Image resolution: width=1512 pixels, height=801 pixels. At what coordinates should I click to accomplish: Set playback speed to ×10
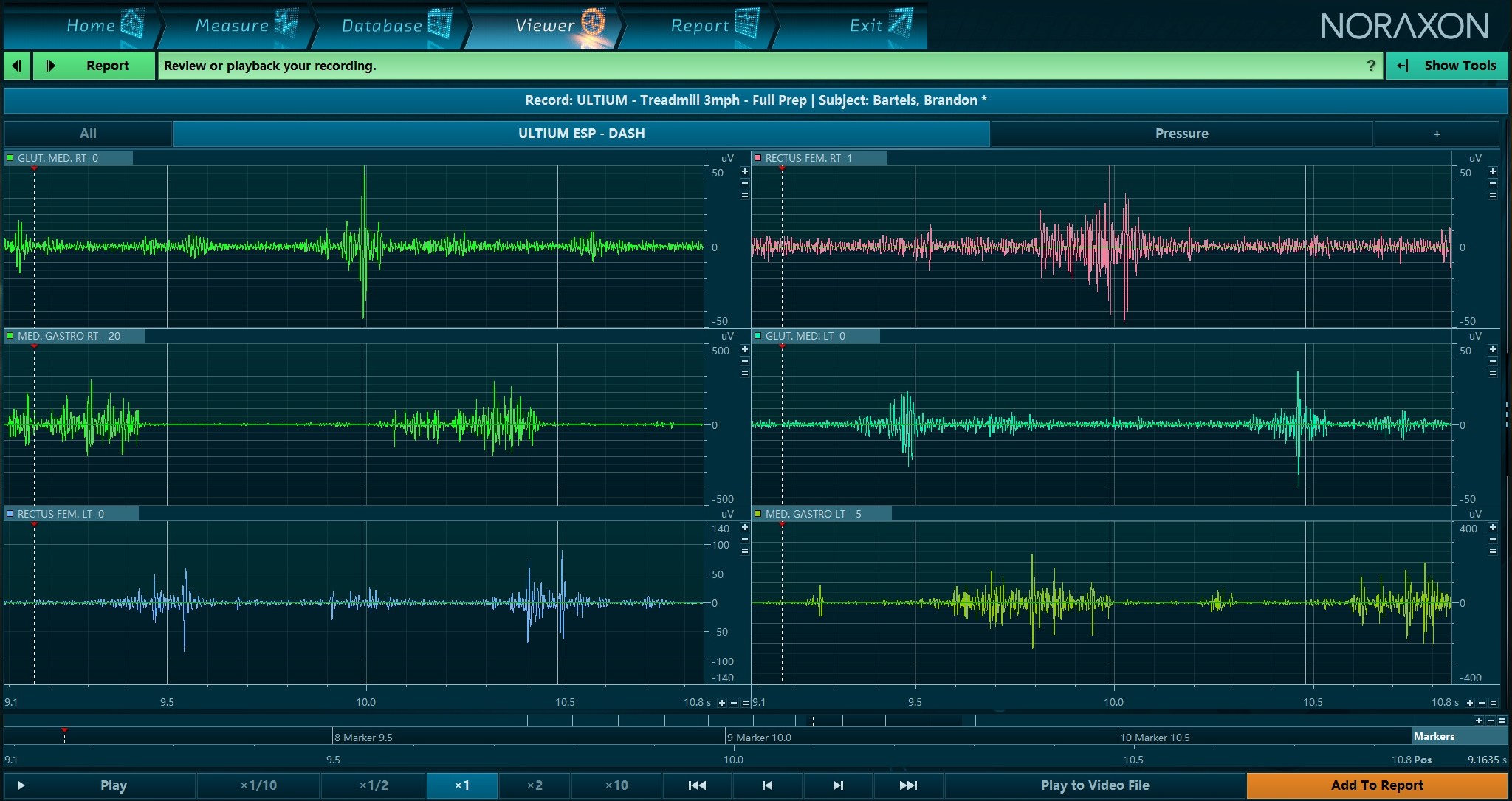616,785
